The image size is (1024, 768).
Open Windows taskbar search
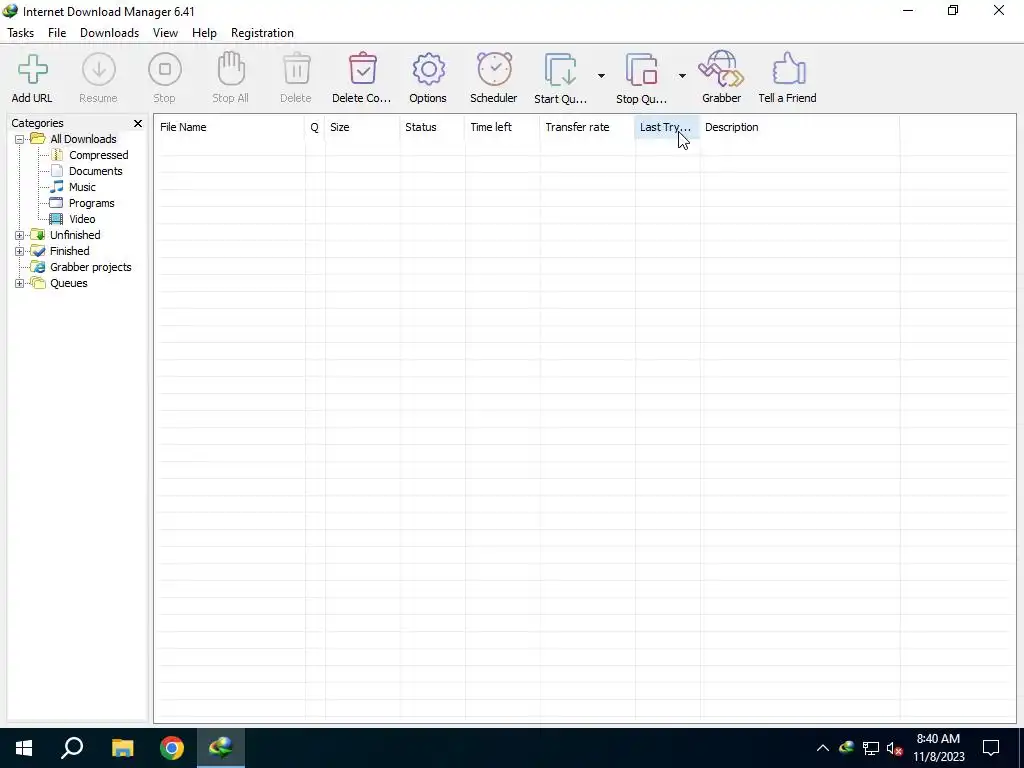[72, 748]
